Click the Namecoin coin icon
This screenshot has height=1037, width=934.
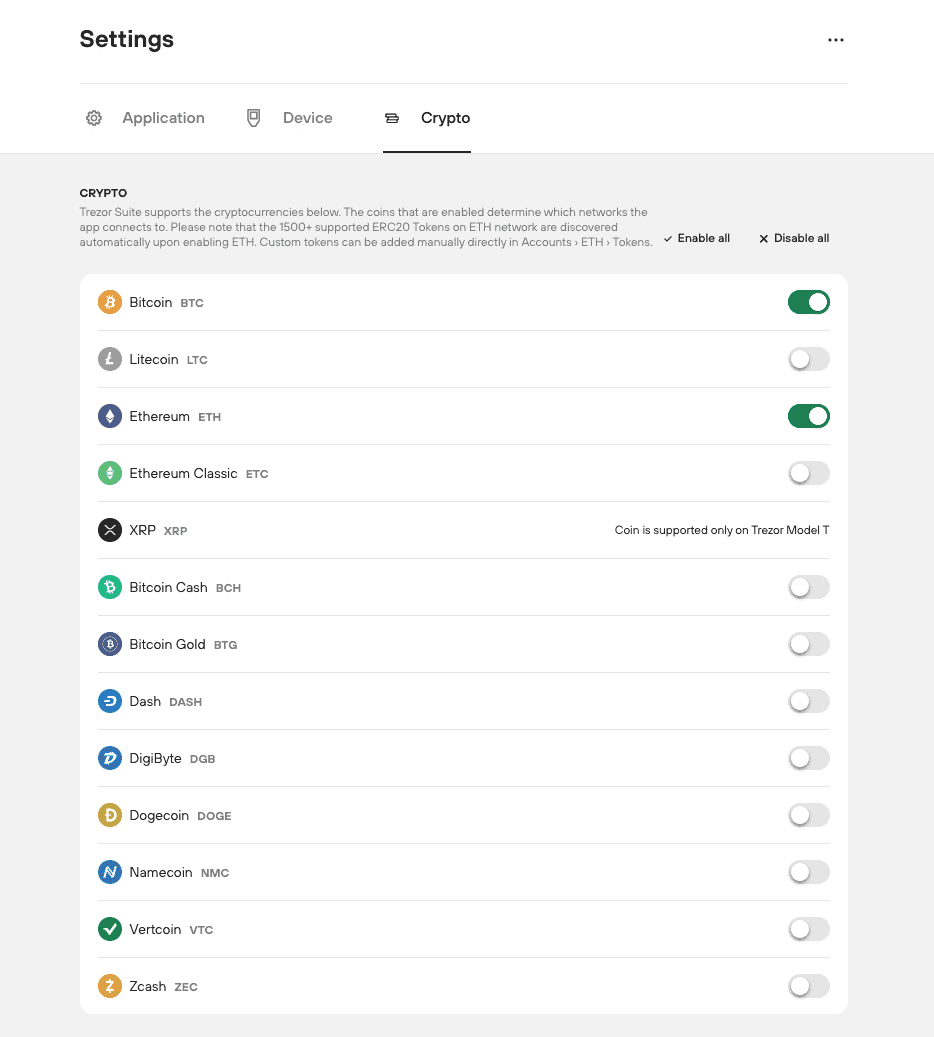(x=110, y=872)
